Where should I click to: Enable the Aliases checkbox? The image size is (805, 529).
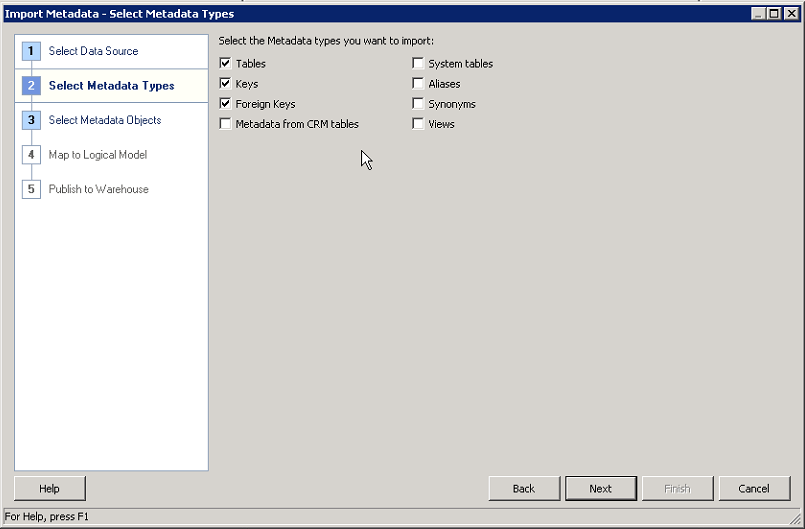click(418, 84)
